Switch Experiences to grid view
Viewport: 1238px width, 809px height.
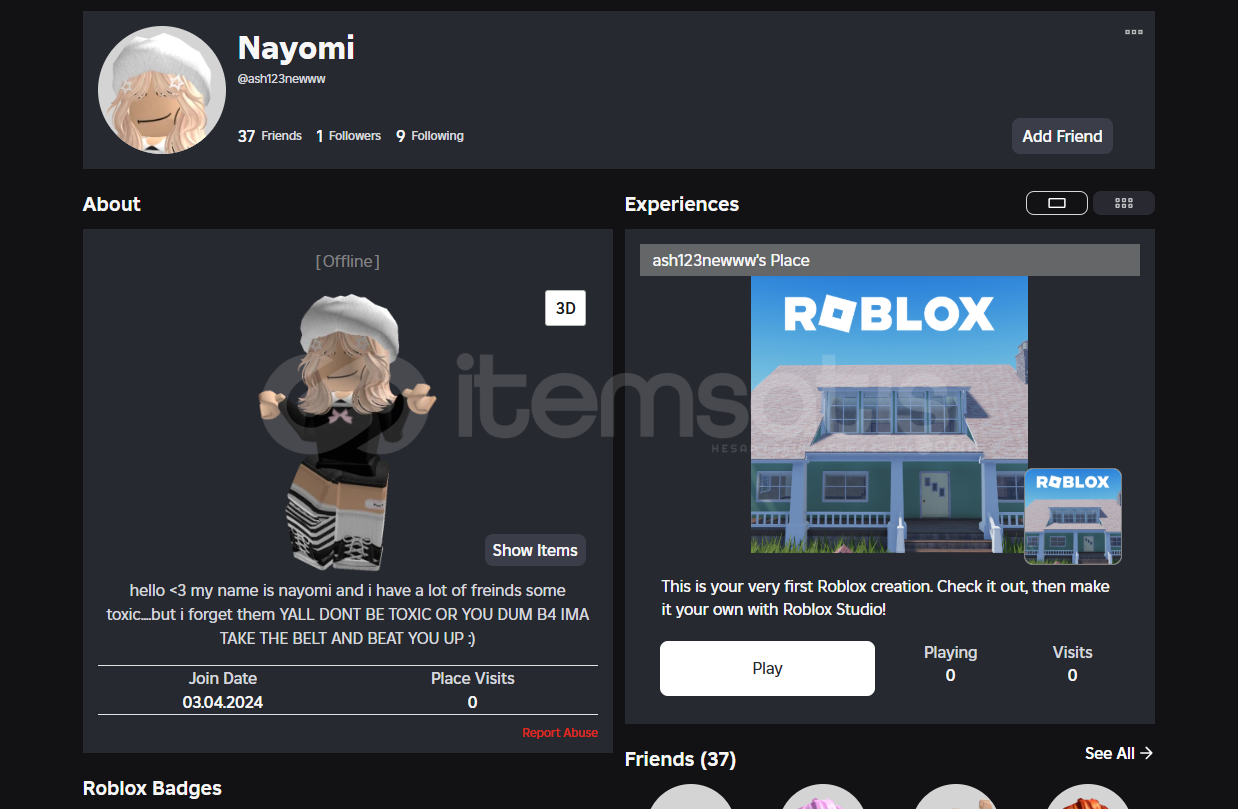click(1124, 203)
